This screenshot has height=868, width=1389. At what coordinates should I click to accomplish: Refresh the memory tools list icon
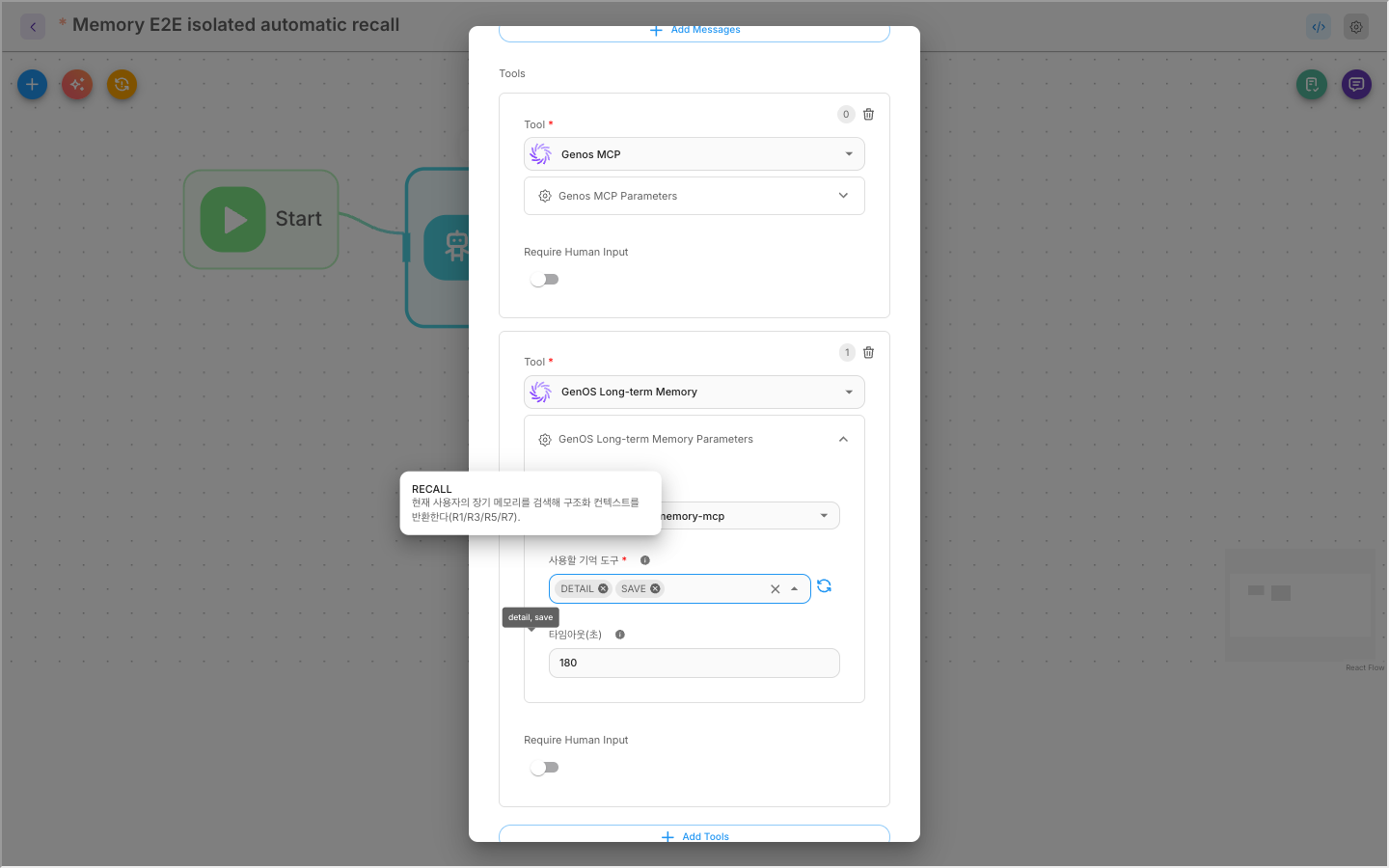(824, 586)
